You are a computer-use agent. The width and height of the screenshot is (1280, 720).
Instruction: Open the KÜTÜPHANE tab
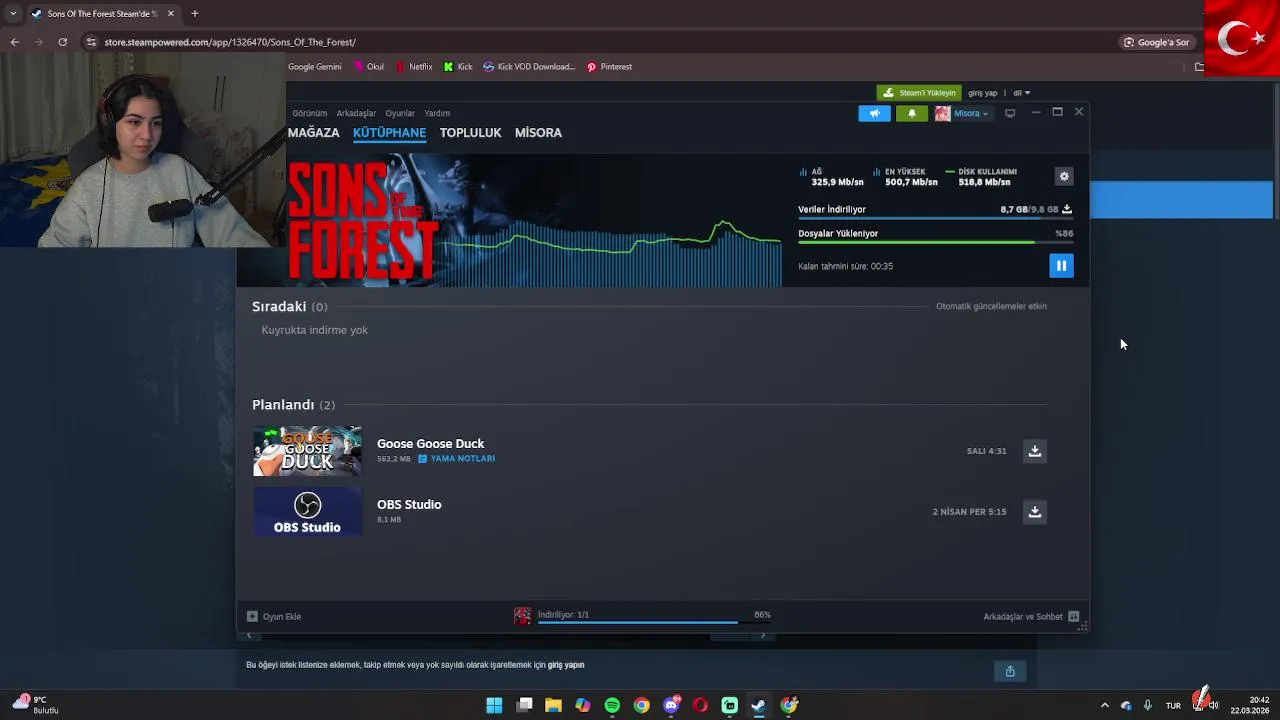[389, 132]
